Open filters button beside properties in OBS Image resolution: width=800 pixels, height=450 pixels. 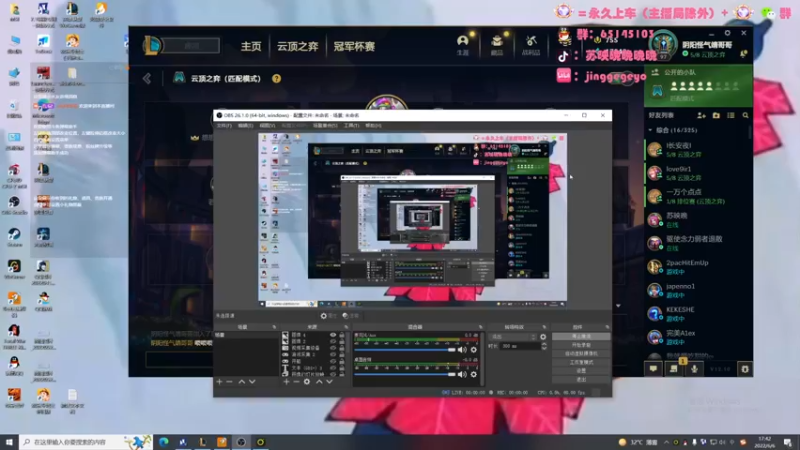351,316
